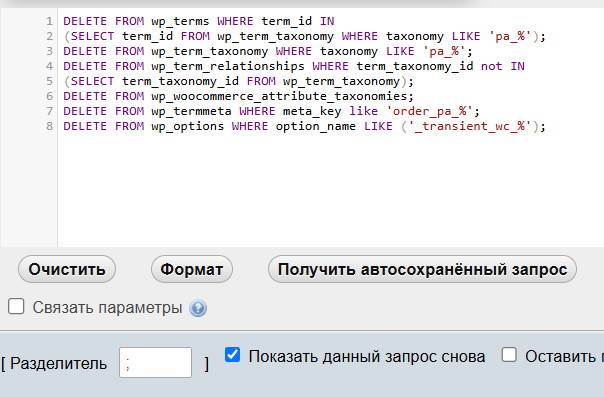Click wp_term_relationships in line 4
Screen dimensions: 604x397
pyautogui.click(x=228, y=66)
